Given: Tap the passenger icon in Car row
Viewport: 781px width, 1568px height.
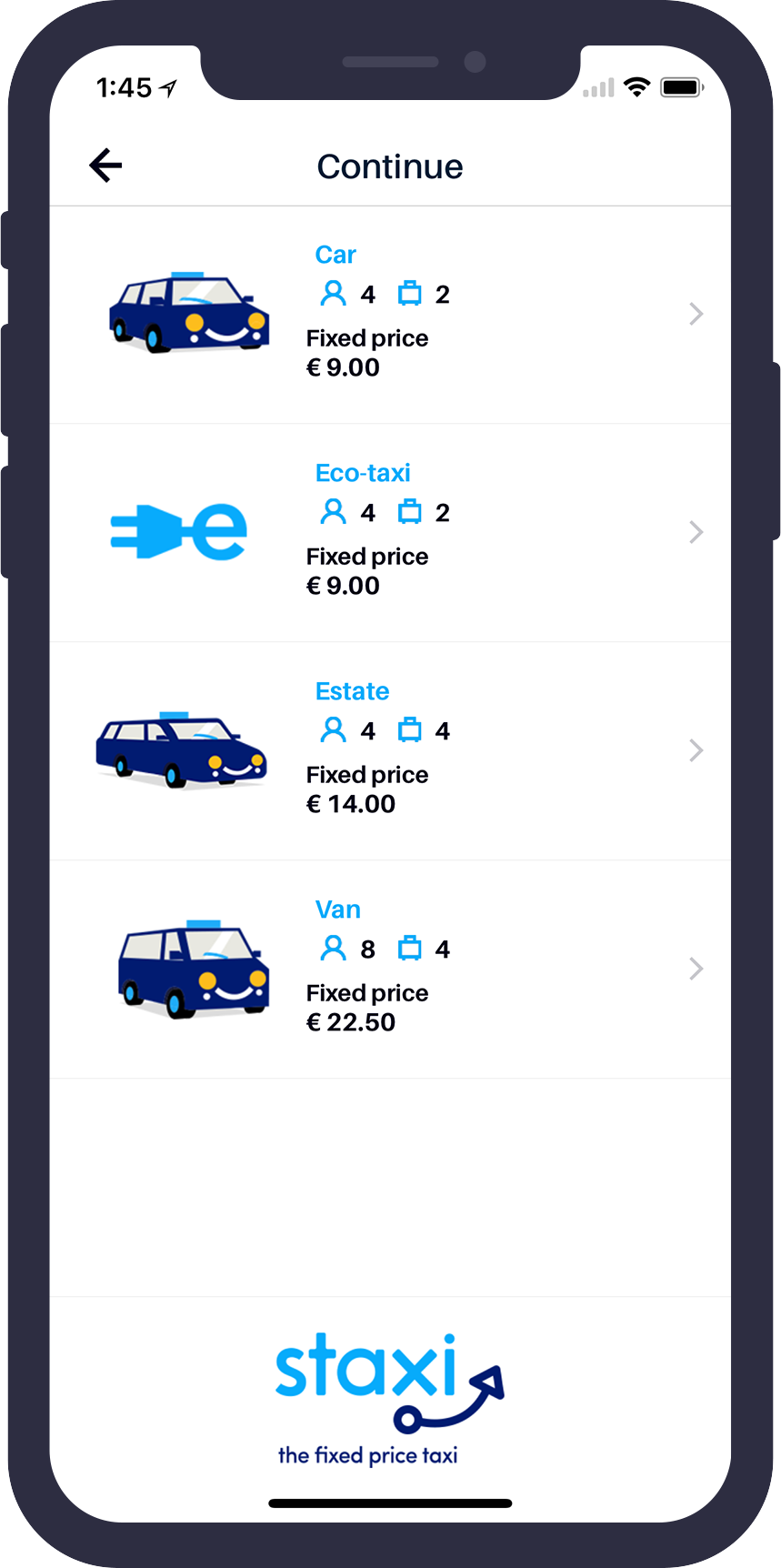Looking at the screenshot, I should pyautogui.click(x=334, y=294).
